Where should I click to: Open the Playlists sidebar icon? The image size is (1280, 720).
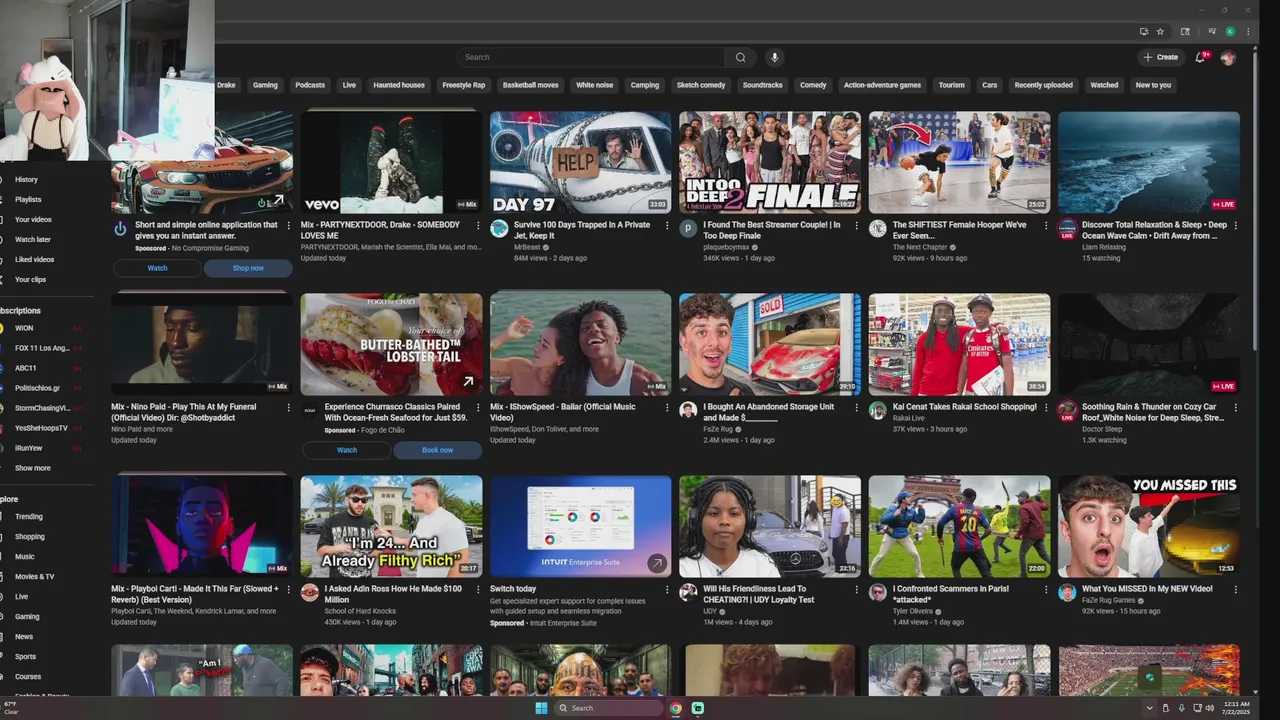[x=2, y=199]
